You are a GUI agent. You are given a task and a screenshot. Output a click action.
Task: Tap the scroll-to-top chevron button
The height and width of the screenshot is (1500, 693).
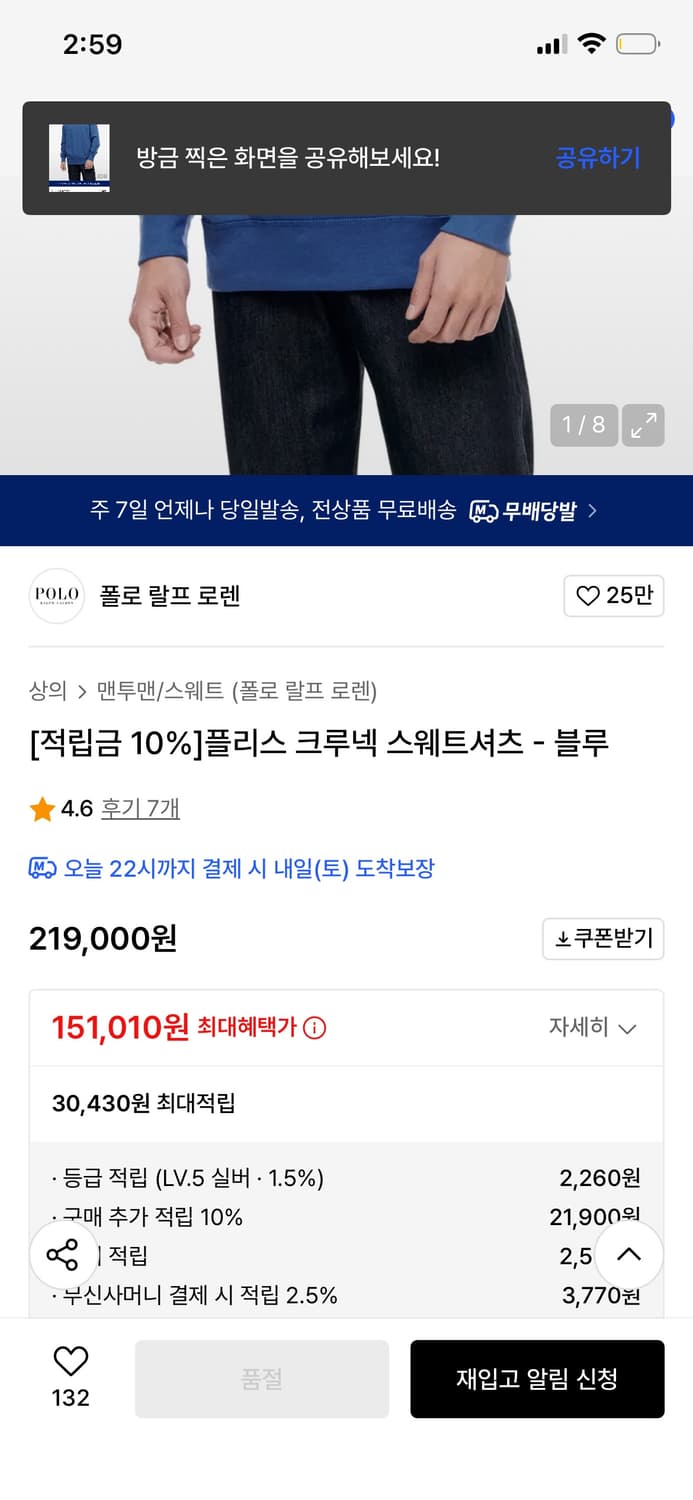pyautogui.click(x=628, y=1255)
